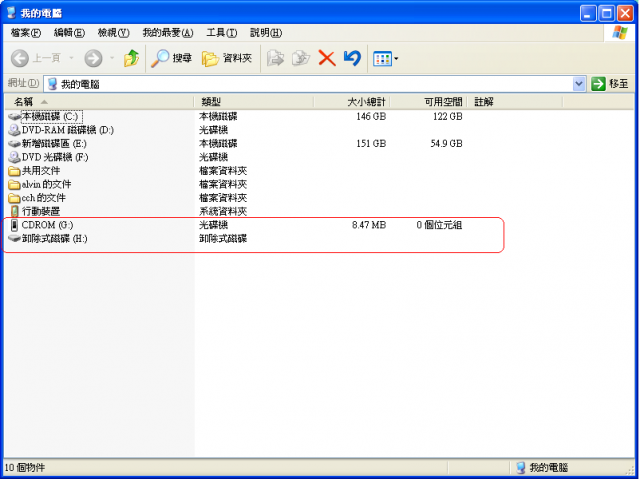This screenshot has width=640, height=479.
Task: Open the 工具(T) menu
Action: click(x=222, y=33)
